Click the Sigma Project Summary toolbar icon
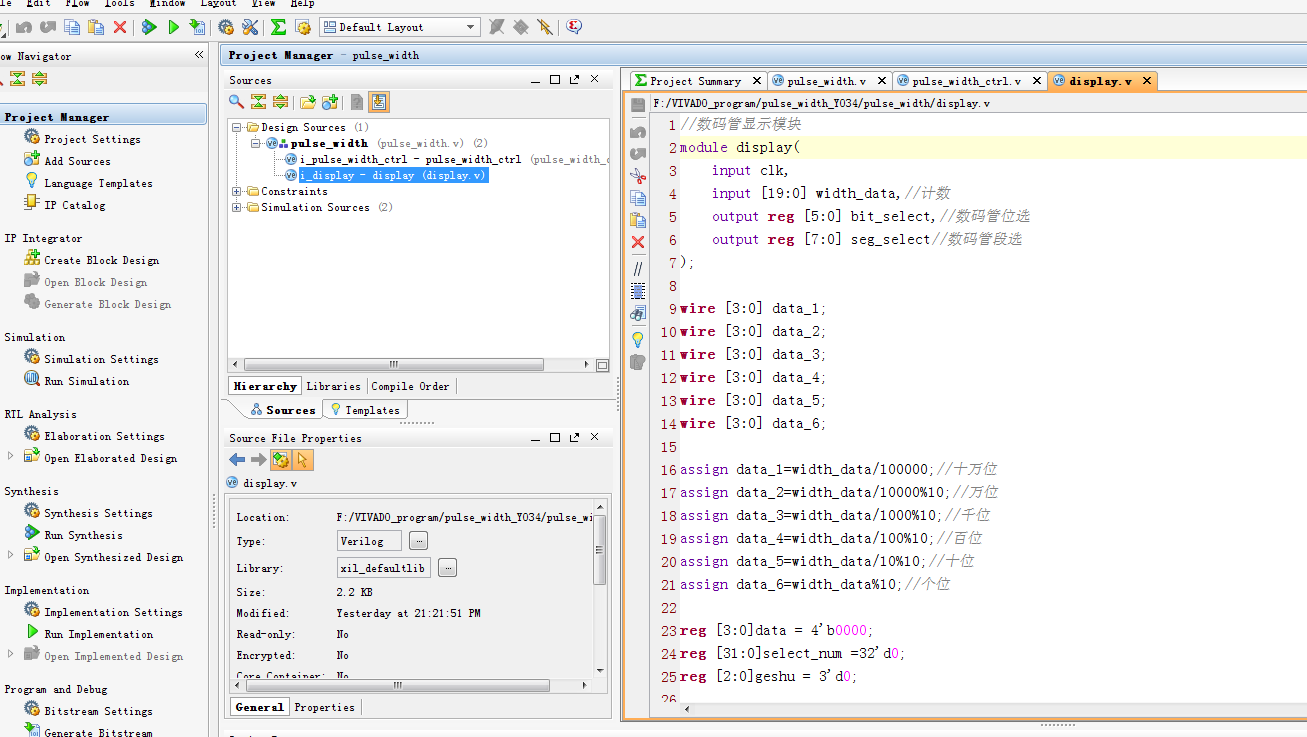Image resolution: width=1307 pixels, height=737 pixels. pos(278,27)
